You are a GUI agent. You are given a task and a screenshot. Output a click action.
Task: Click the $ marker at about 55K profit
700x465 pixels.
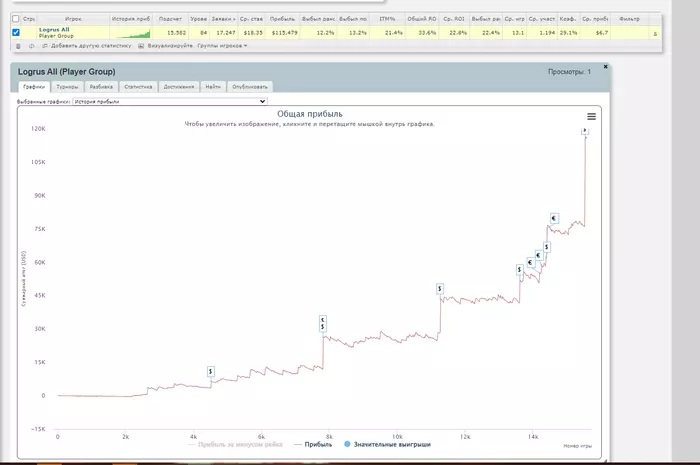coord(519,270)
